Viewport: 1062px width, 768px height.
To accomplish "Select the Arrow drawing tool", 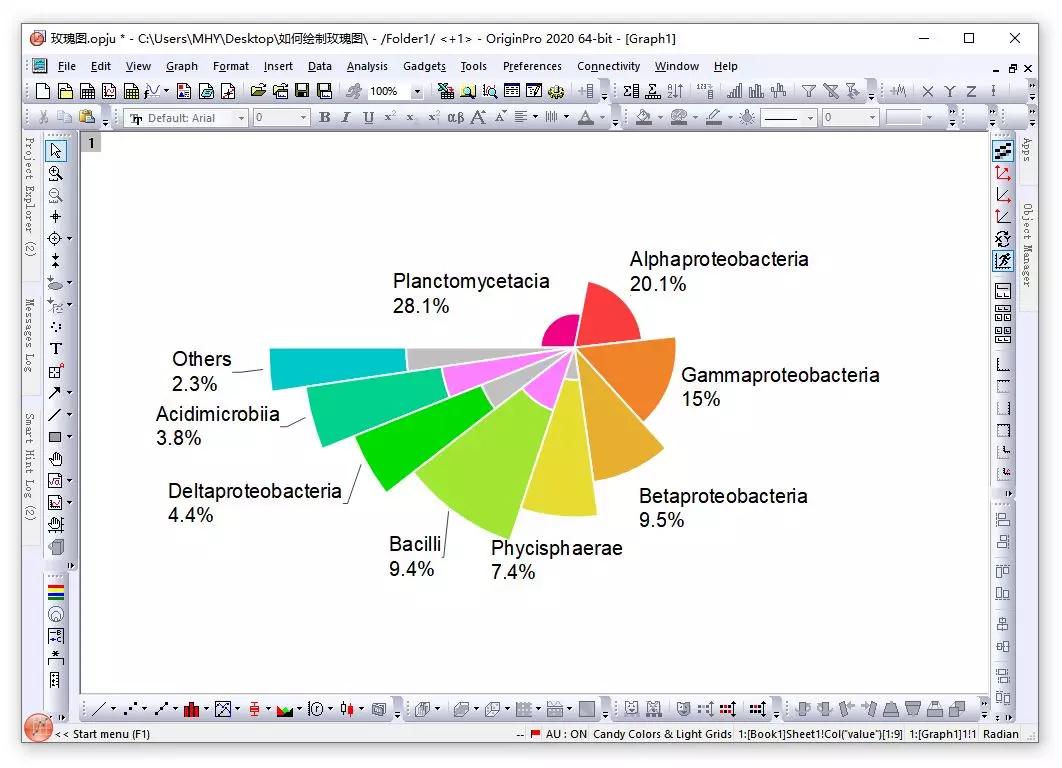I will (x=55, y=393).
